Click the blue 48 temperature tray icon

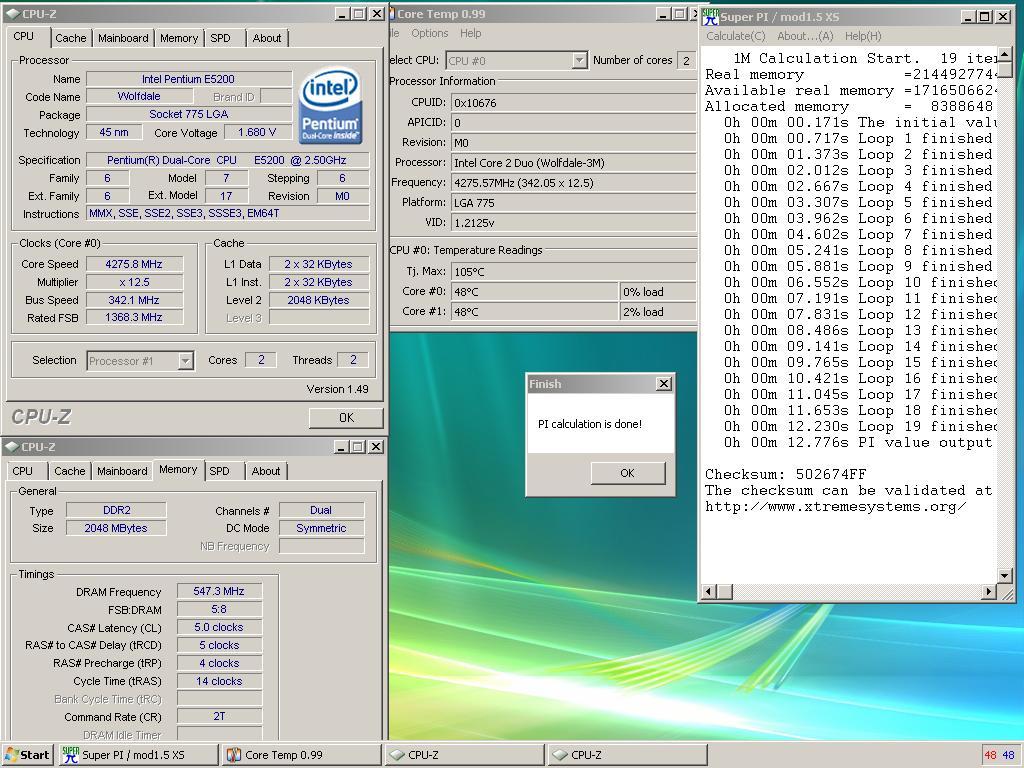click(1008, 756)
